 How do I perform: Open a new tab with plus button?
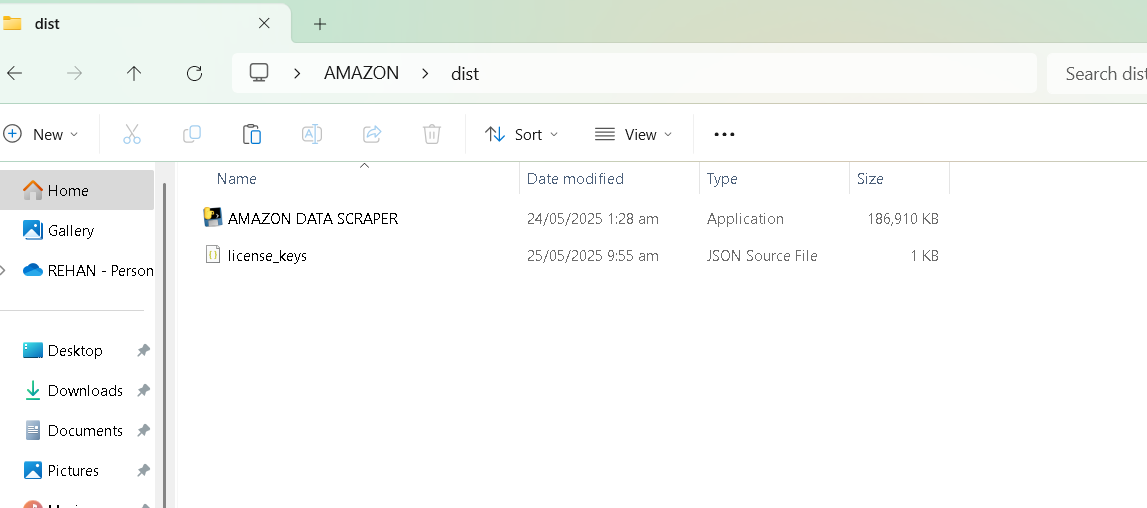pos(320,23)
